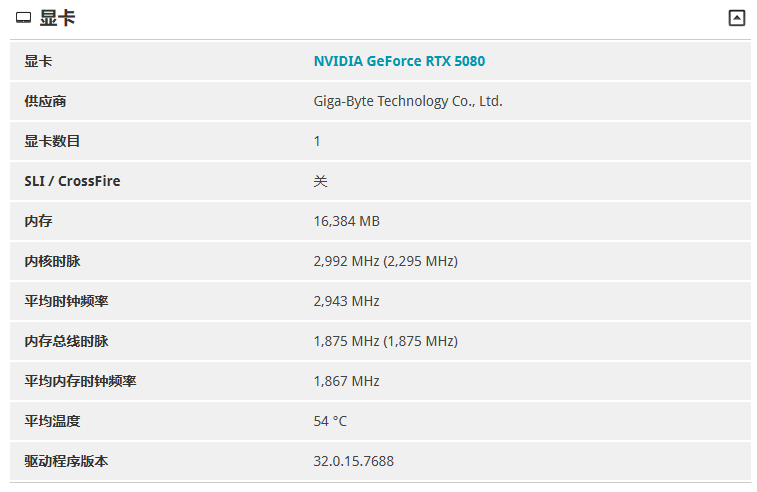This screenshot has height=492, width=757.
Task: Select the 内存 row label
Action: pyautogui.click(x=38, y=221)
